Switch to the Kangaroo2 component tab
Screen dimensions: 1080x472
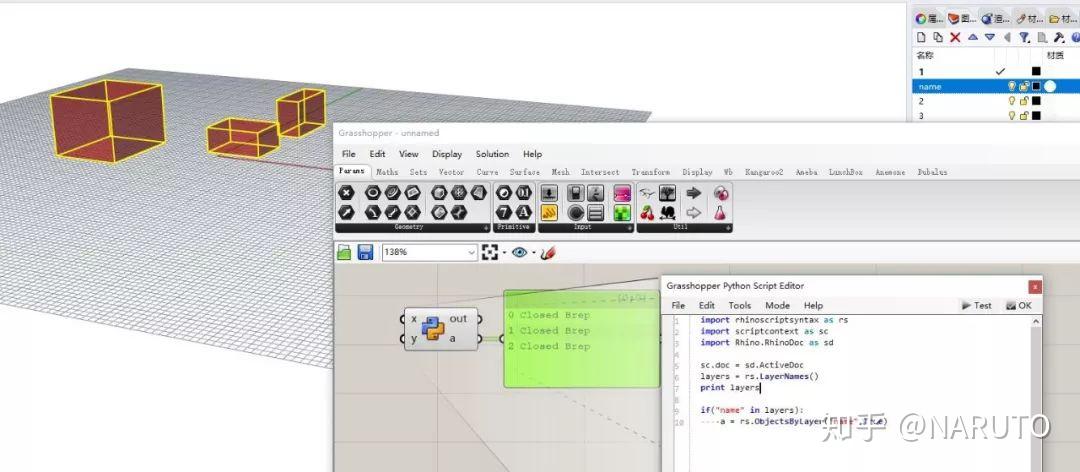763,172
